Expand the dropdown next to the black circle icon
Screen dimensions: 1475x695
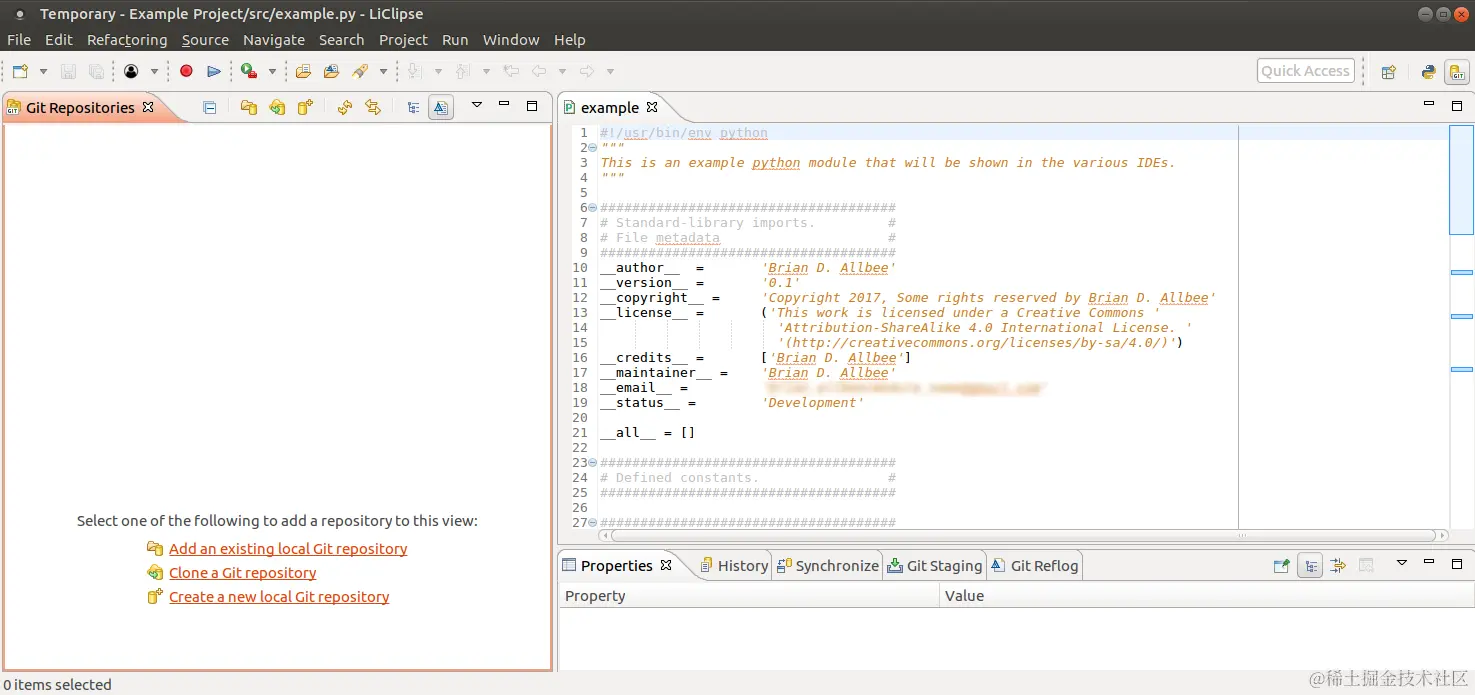[x=154, y=72]
